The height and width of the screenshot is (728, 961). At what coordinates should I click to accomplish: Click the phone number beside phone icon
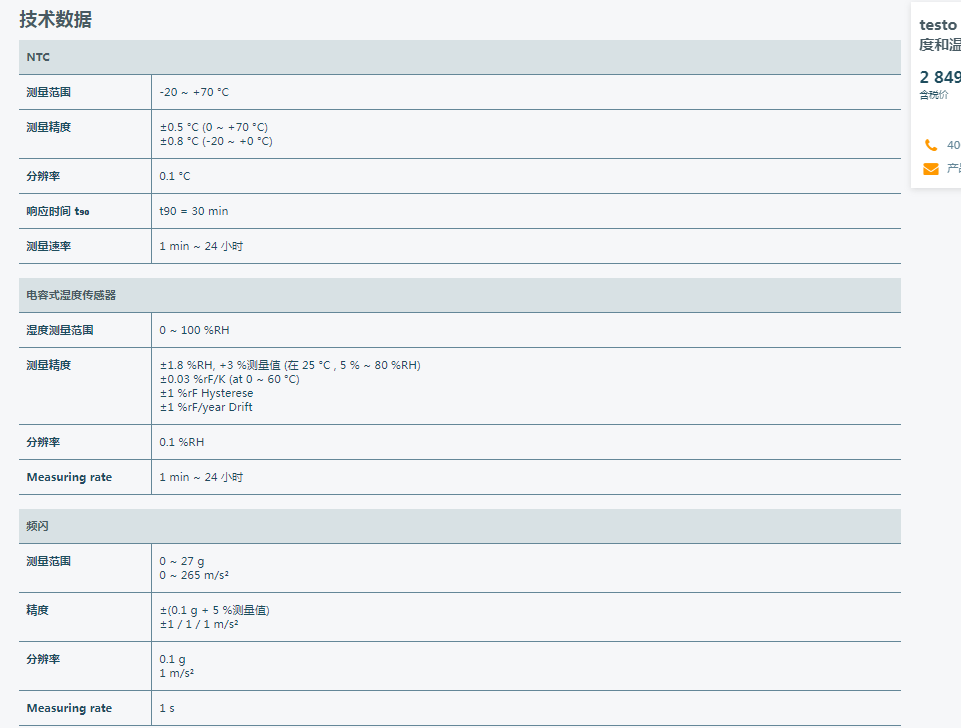pyautogui.click(x=954, y=145)
